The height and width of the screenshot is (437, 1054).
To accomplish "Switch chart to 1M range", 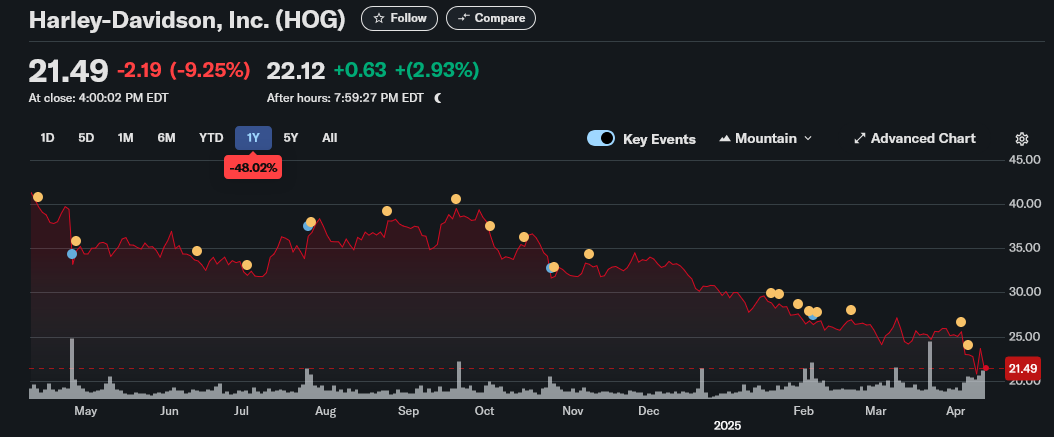I will point(126,138).
